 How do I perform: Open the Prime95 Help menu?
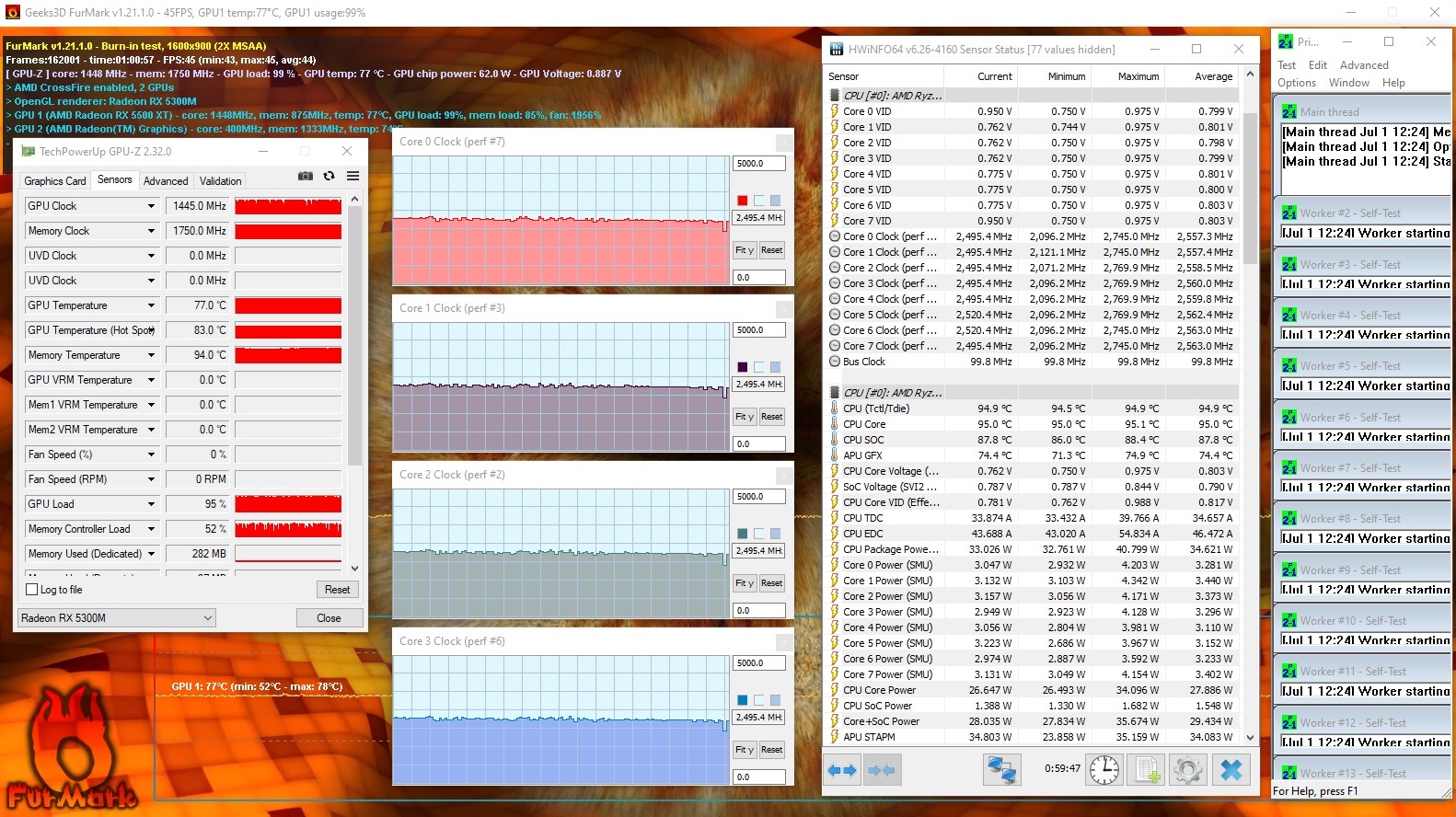point(1393,83)
